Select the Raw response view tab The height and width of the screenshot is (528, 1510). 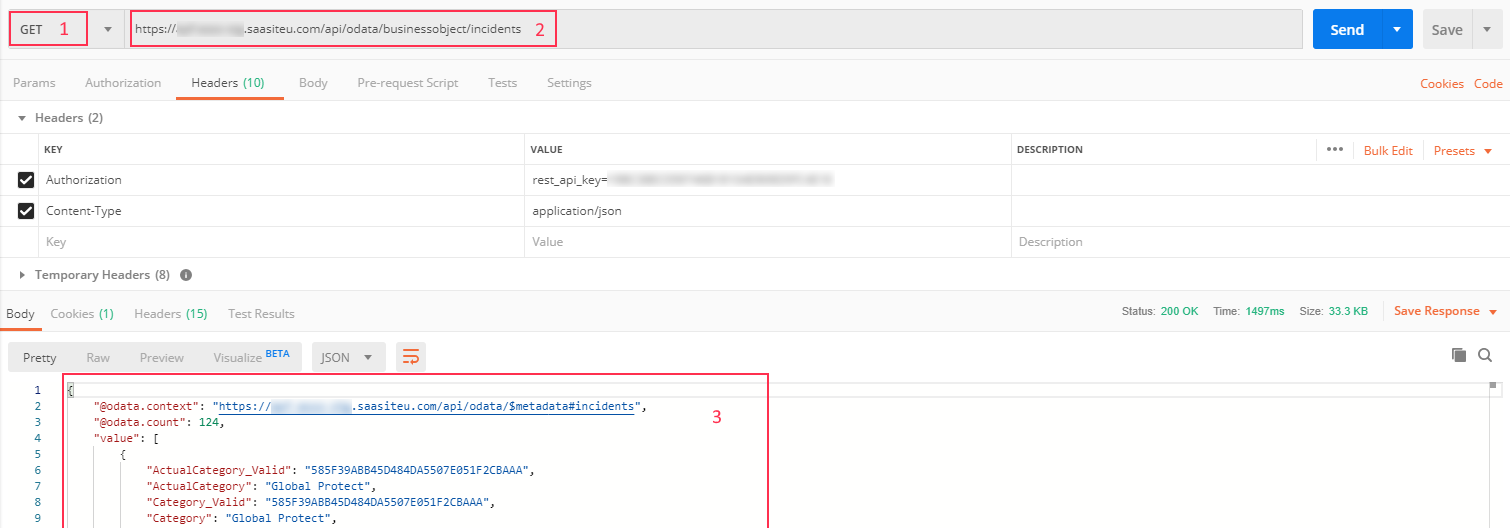pos(98,357)
